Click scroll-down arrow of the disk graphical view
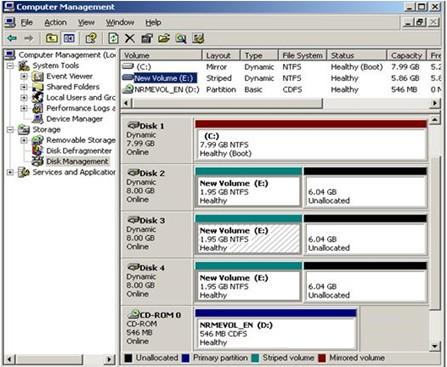 [435, 346]
